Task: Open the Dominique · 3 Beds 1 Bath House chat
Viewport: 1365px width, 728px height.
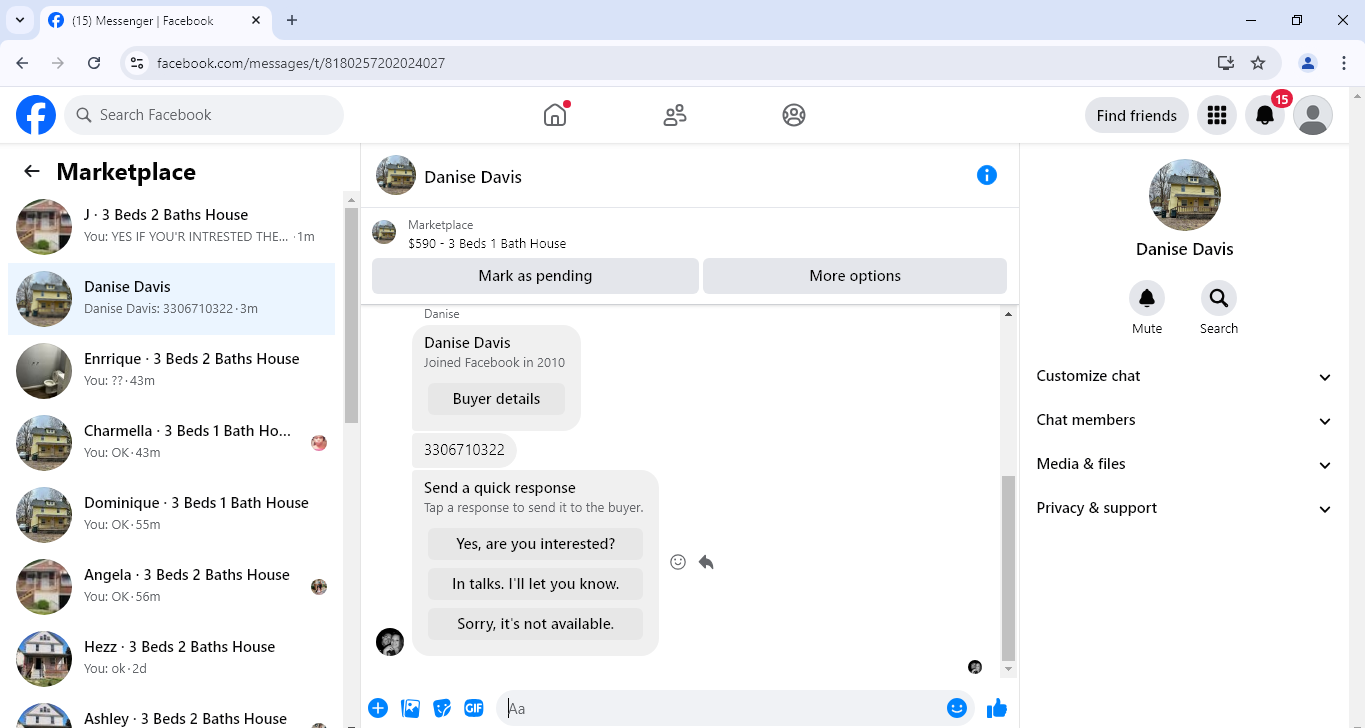Action: coord(172,514)
